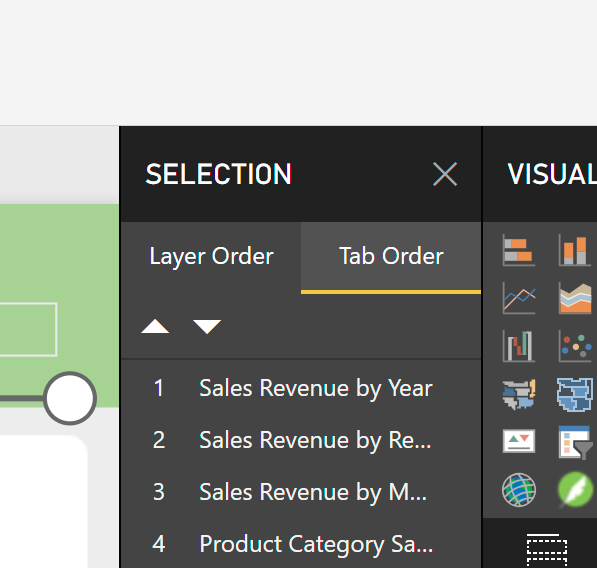
Task: Select Sales Revenue by Year item
Action: point(301,388)
